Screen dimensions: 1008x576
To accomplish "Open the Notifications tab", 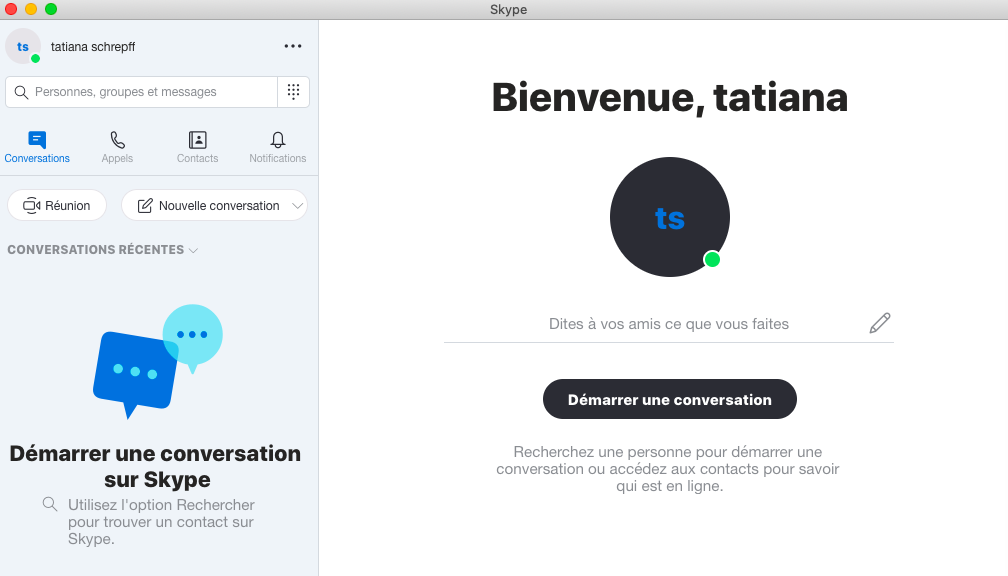I will (x=278, y=147).
